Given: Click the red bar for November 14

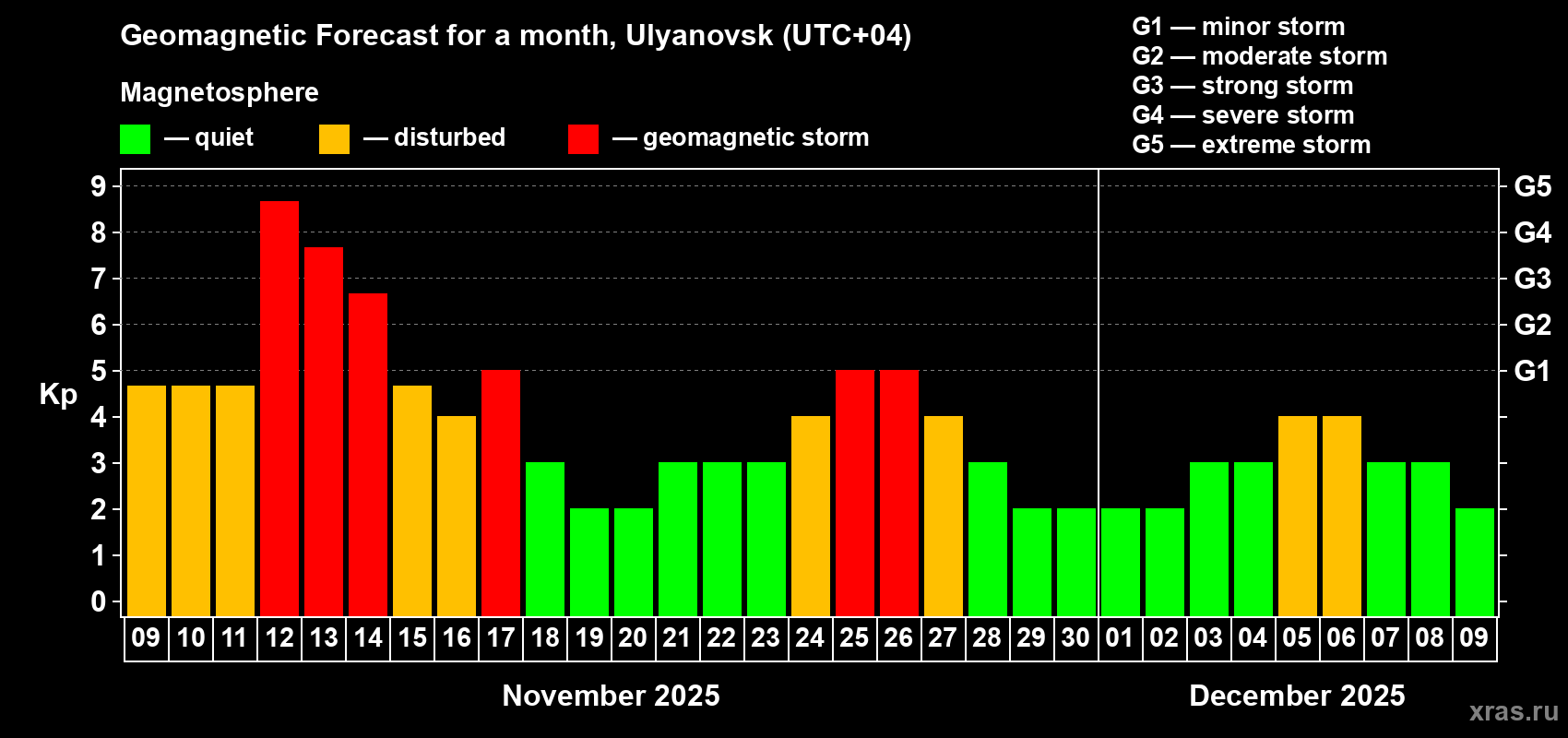Looking at the screenshot, I should (x=368, y=455).
